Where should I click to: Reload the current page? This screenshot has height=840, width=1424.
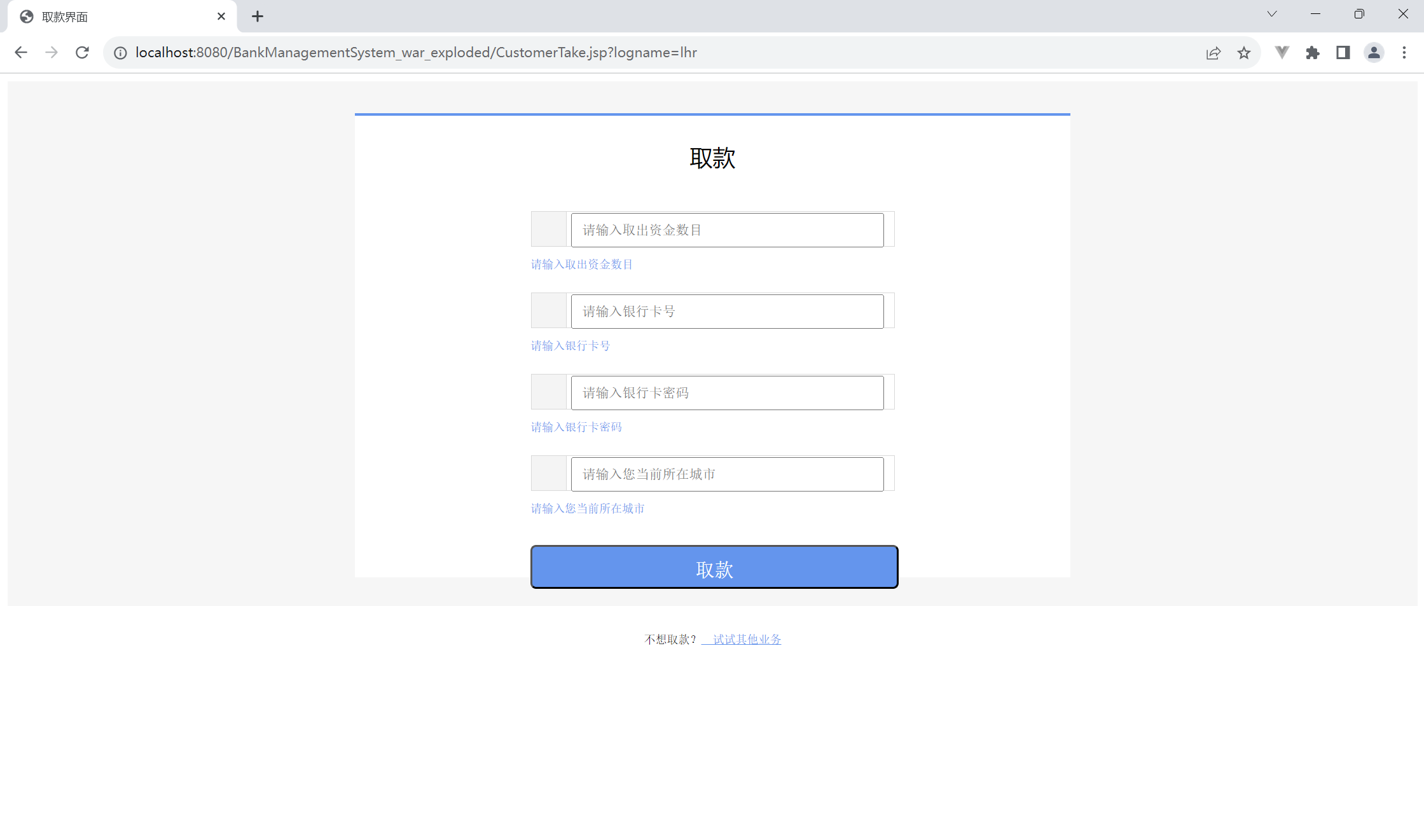coord(82,53)
